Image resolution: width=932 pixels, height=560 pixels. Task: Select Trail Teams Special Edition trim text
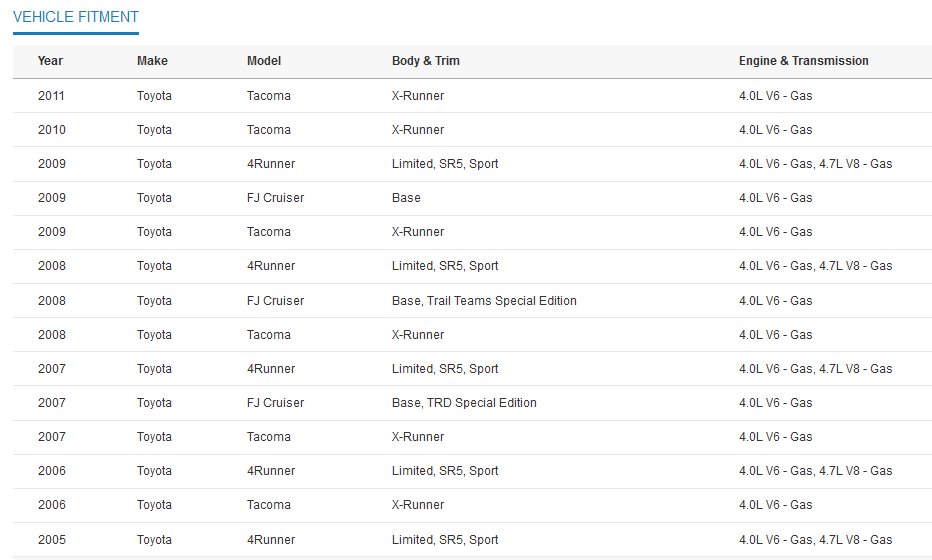click(x=502, y=301)
